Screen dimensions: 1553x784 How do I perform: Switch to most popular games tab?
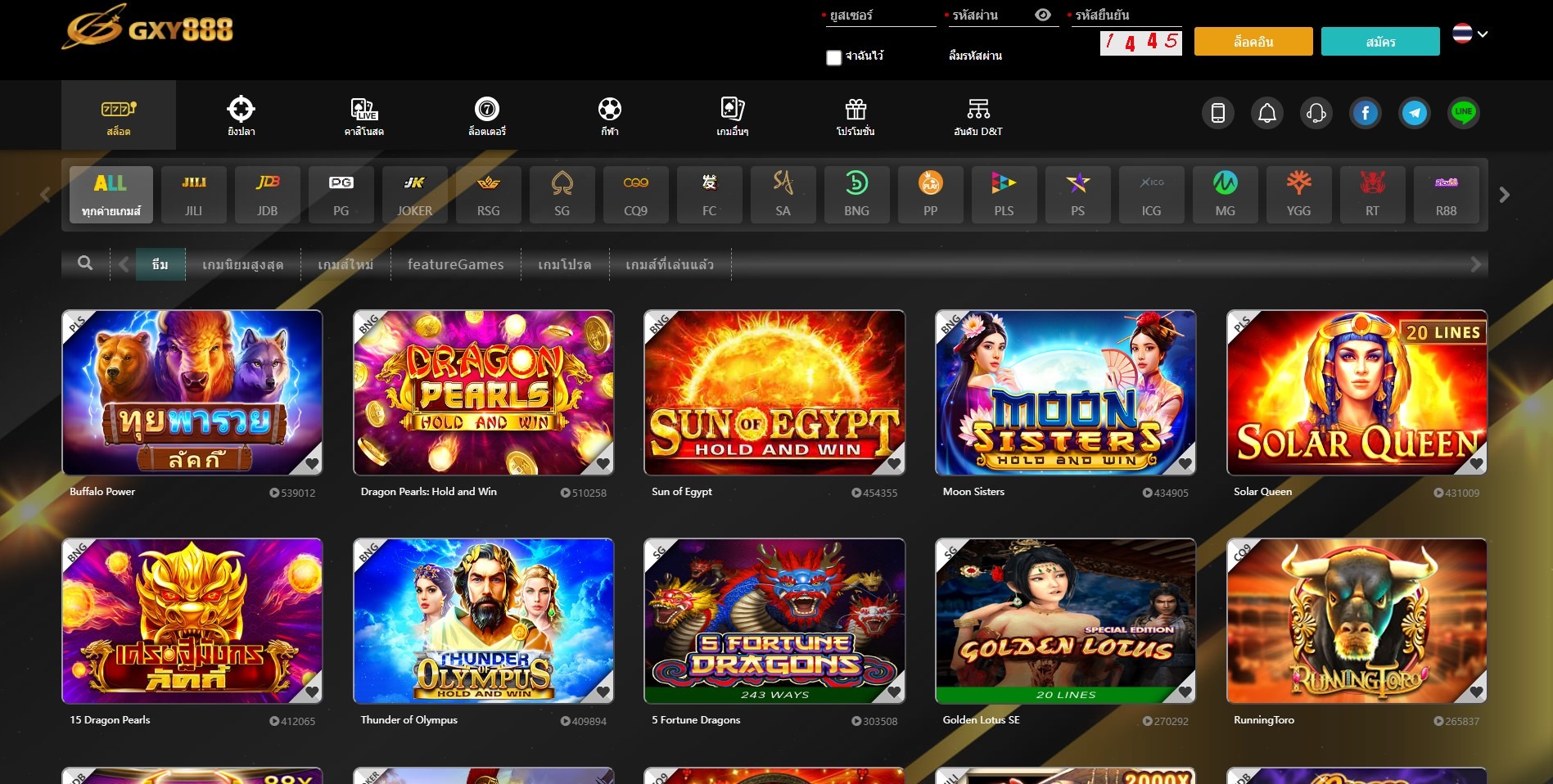pos(243,264)
